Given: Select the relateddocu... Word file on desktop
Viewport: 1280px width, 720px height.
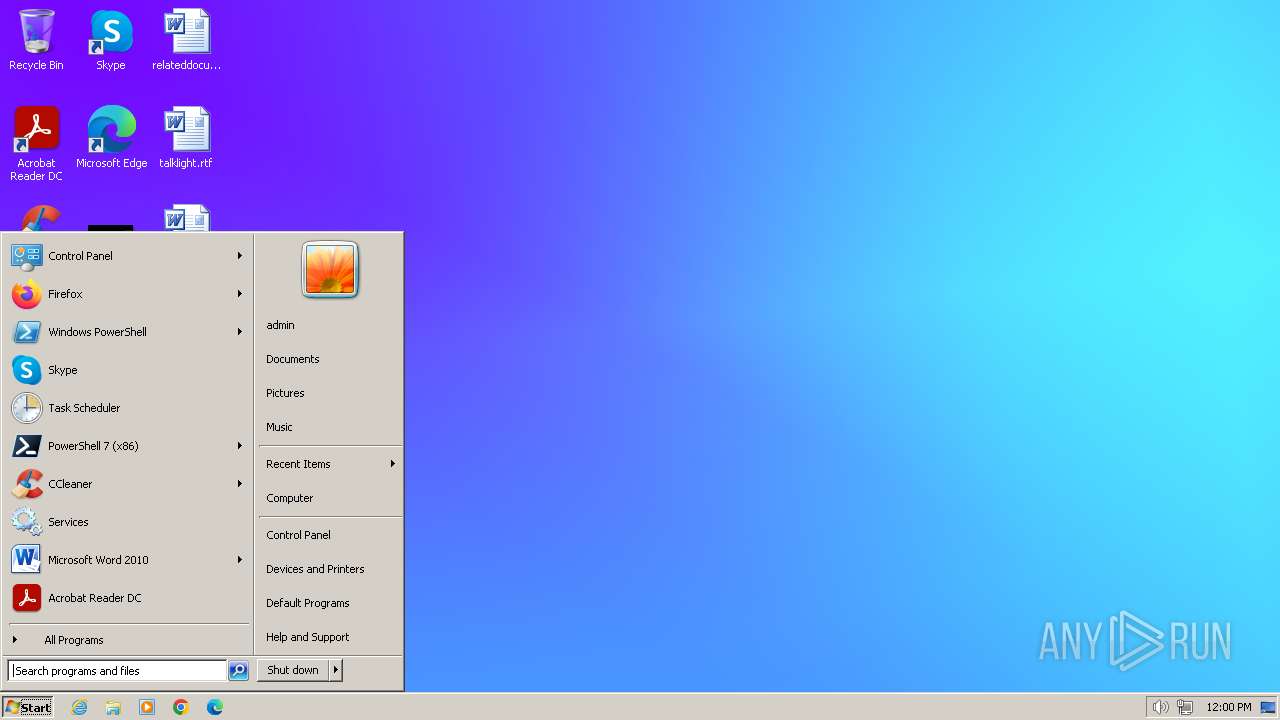Looking at the screenshot, I should 186,40.
